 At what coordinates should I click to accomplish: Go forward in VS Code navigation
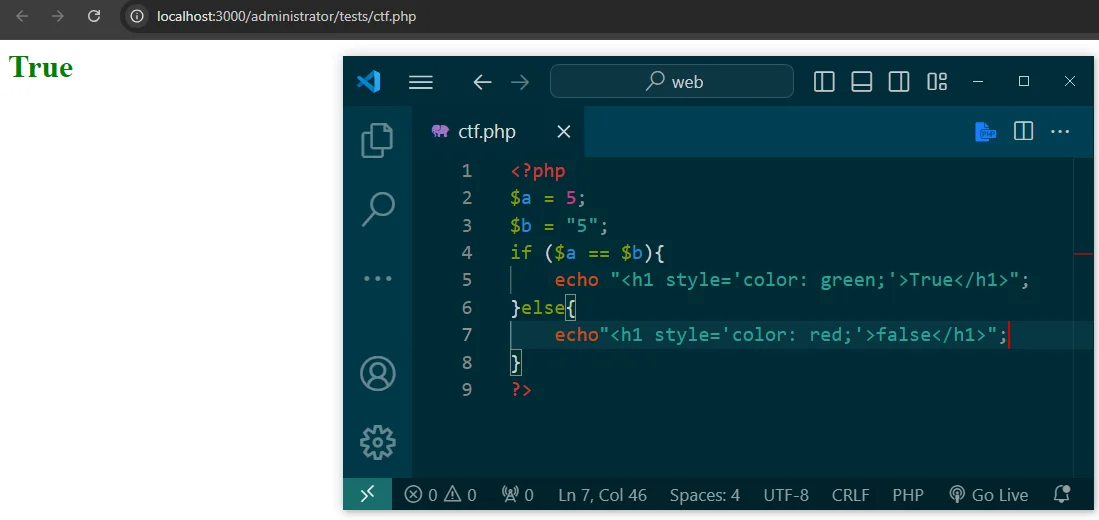click(x=520, y=82)
